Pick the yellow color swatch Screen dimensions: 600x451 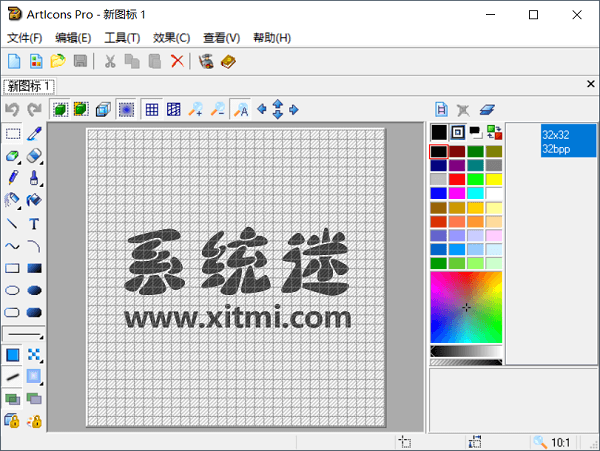click(494, 179)
